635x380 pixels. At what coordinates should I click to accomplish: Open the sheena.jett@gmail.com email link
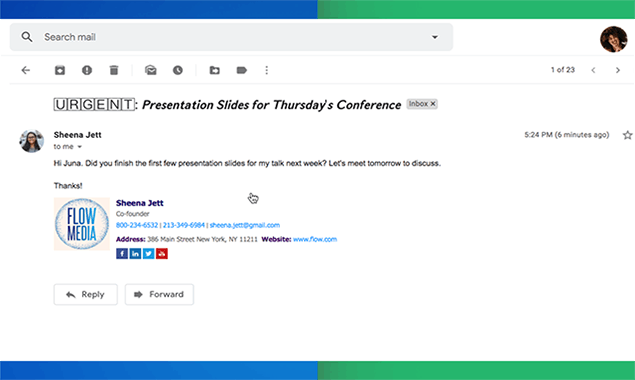(x=245, y=225)
